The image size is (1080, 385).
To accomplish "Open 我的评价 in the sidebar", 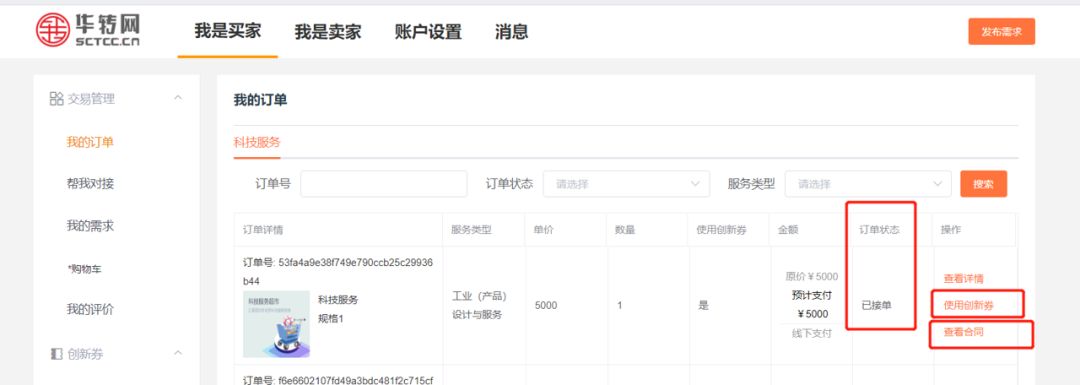I will [90, 310].
